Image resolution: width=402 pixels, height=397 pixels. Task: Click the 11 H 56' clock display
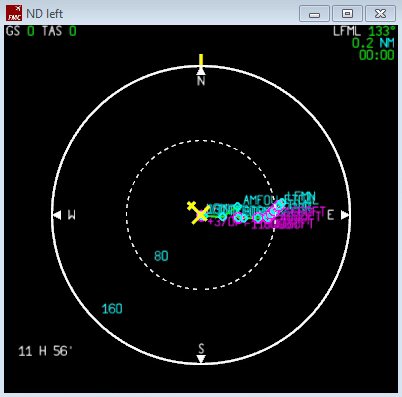tap(45, 351)
